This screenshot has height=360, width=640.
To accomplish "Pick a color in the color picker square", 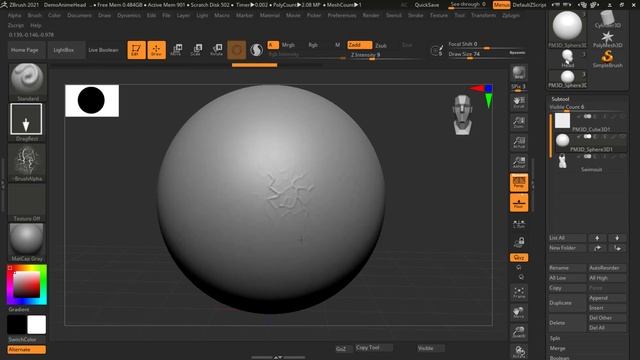I will pyautogui.click(x=27, y=284).
